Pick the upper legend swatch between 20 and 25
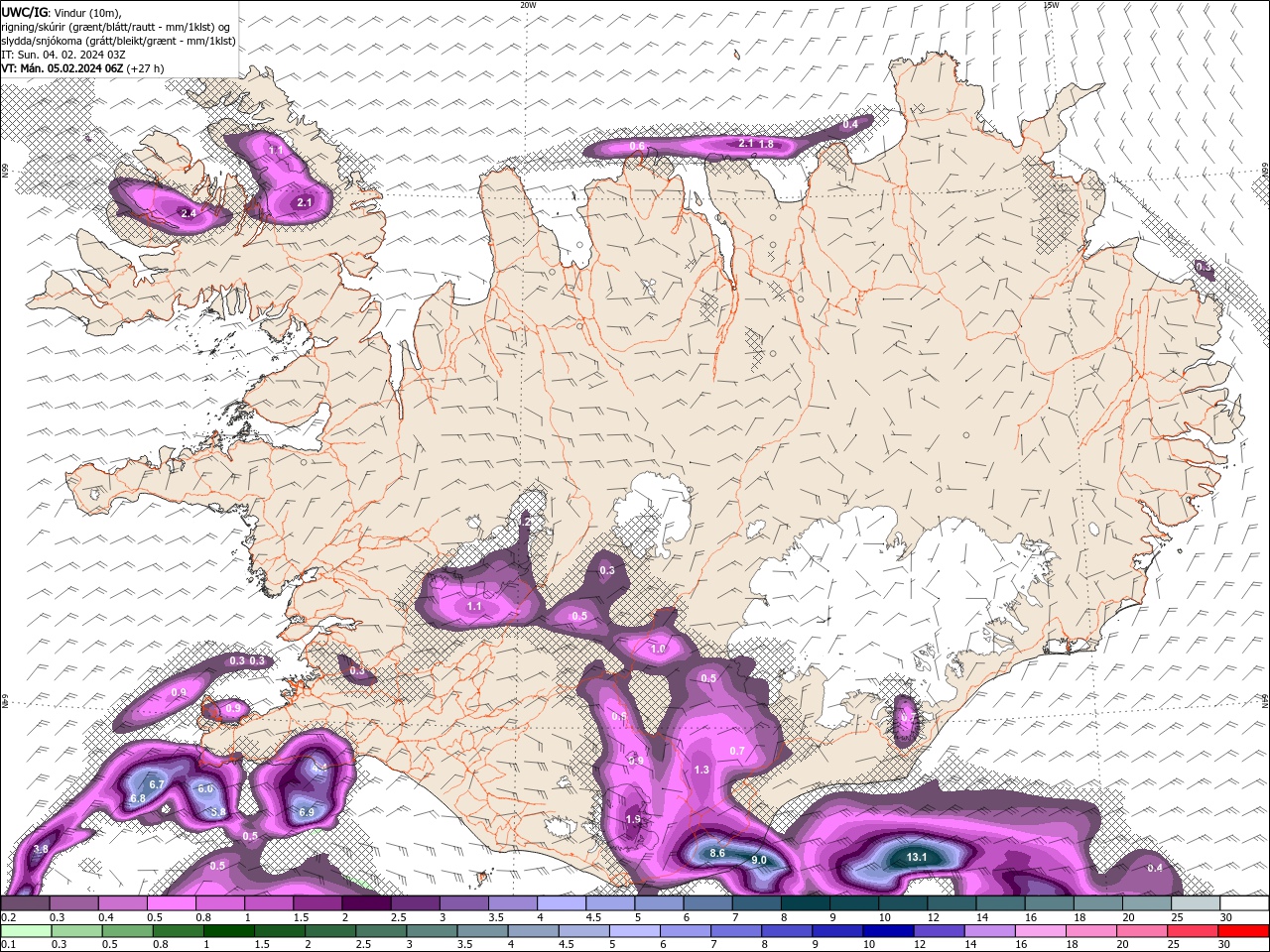The height and width of the screenshot is (952, 1270). pyautogui.click(x=1148, y=903)
